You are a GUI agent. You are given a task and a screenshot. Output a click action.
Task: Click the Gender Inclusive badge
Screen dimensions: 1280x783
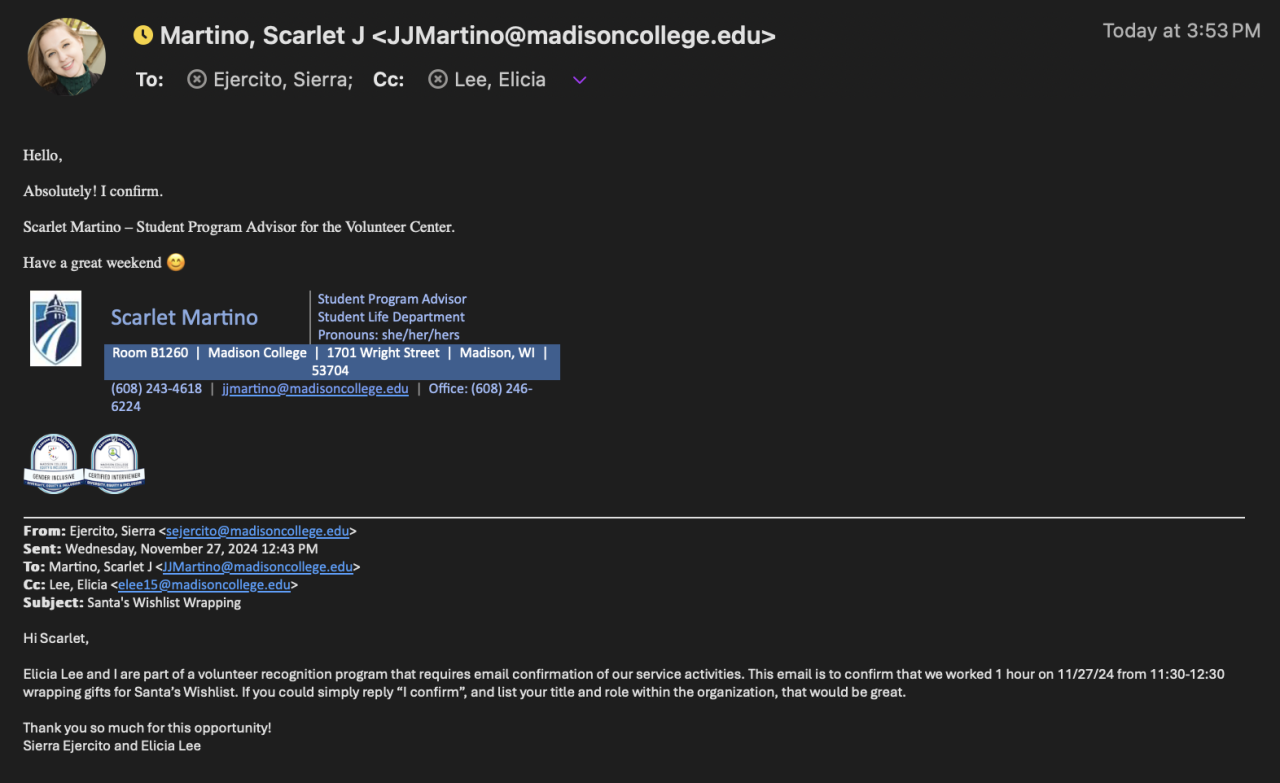click(x=53, y=464)
